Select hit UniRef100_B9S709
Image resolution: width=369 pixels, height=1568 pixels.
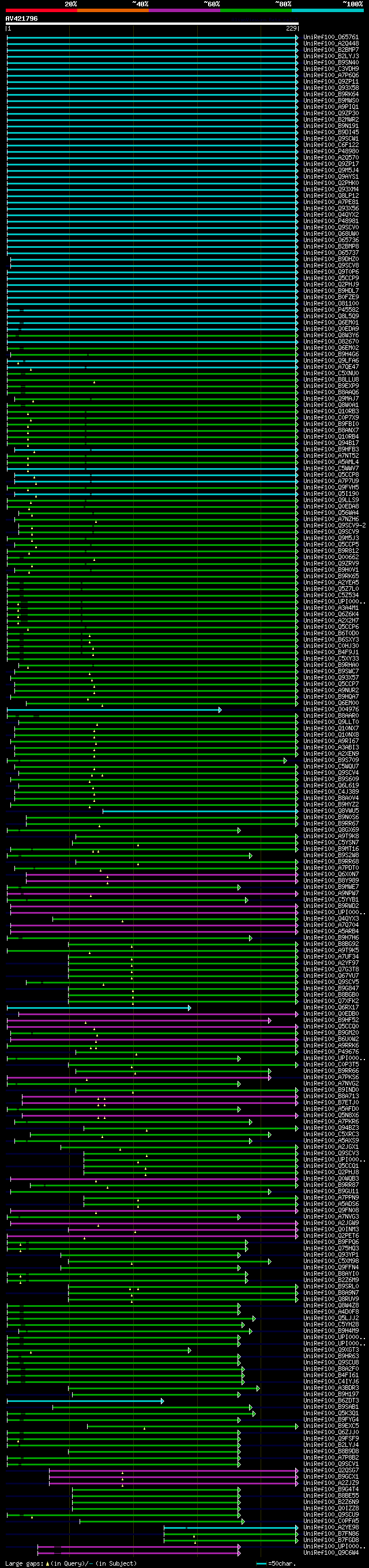tap(332, 760)
